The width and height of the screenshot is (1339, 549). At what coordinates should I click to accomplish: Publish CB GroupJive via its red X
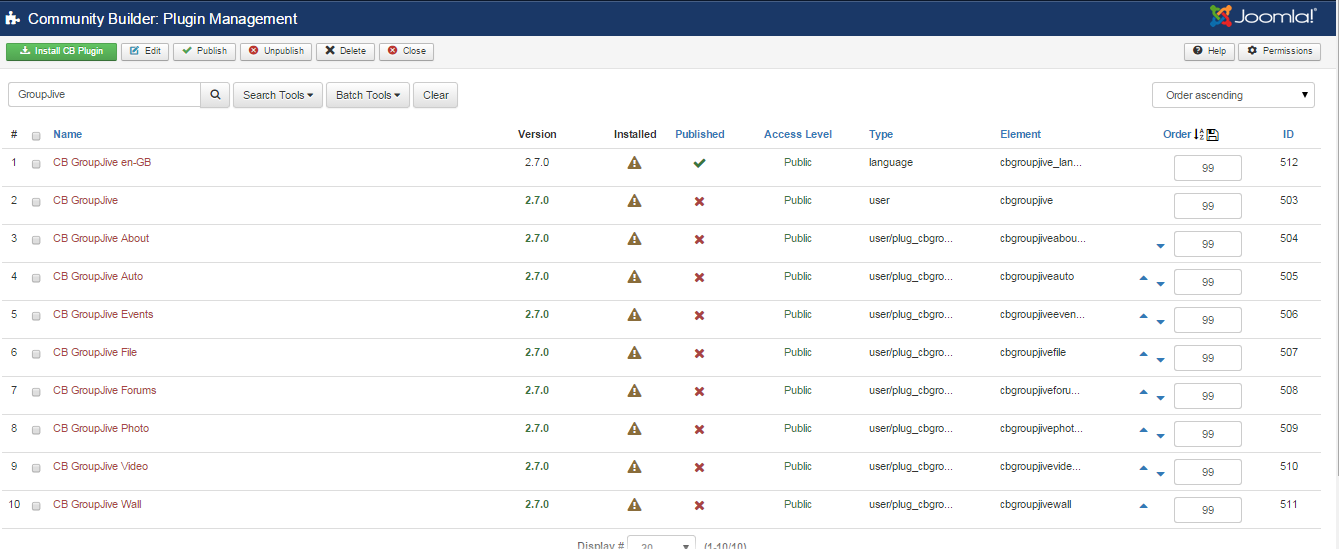point(699,201)
